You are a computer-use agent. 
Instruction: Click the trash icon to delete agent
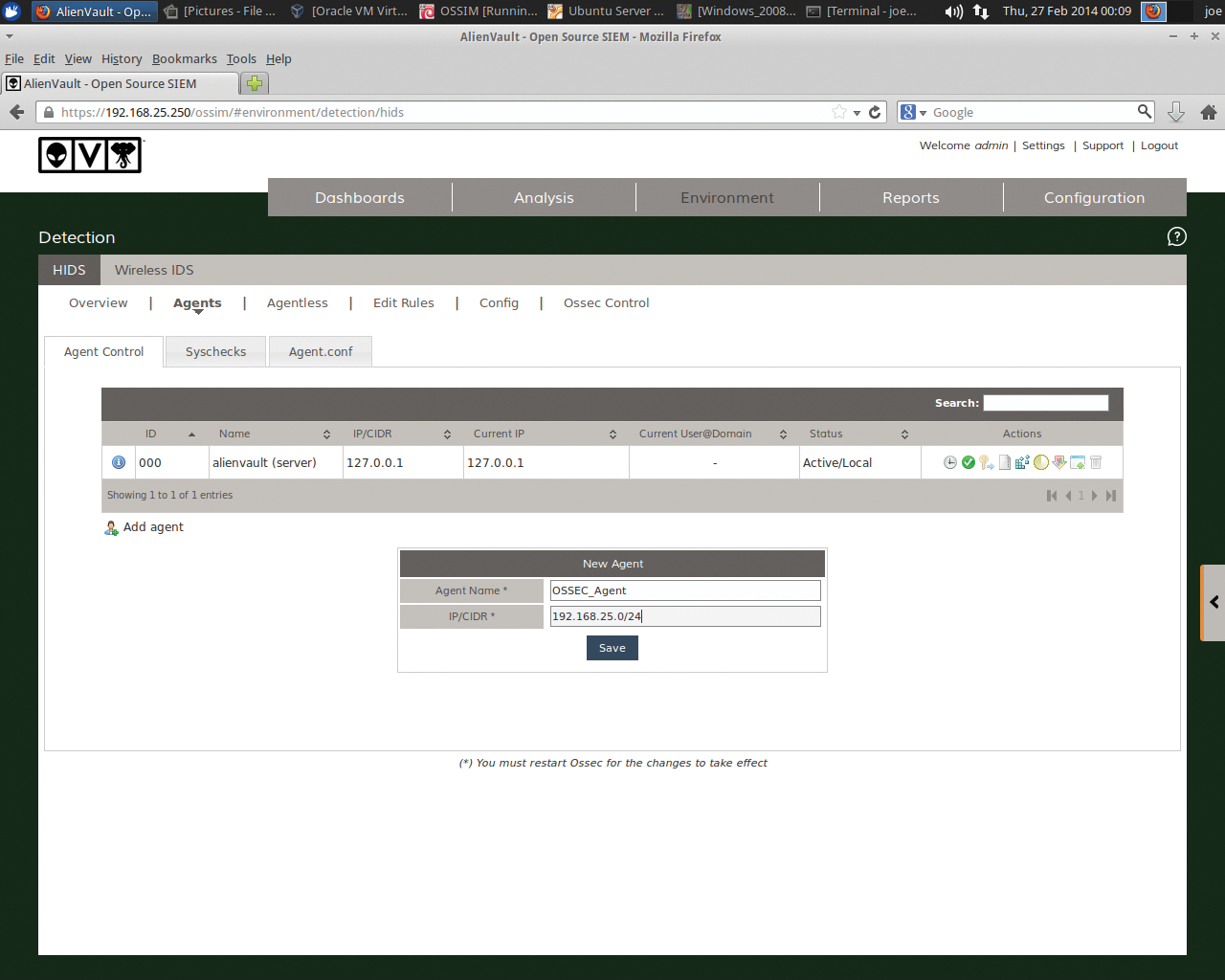coord(1096,462)
